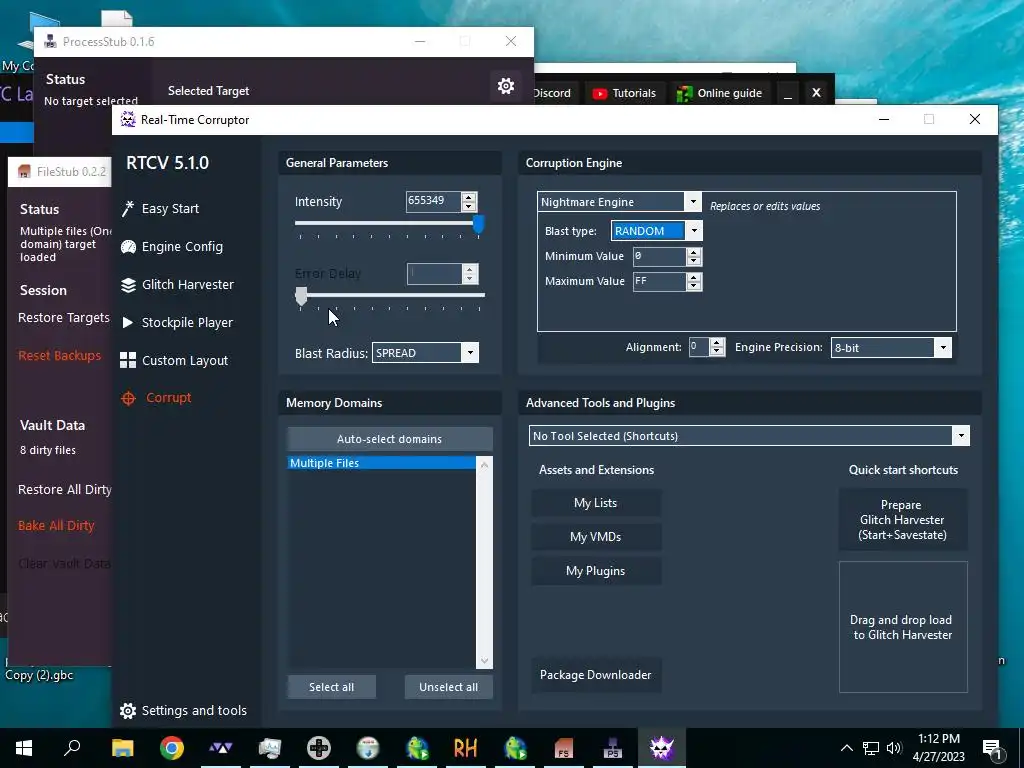Open taskbar Search magnifier
The image size is (1024, 768).
72,748
